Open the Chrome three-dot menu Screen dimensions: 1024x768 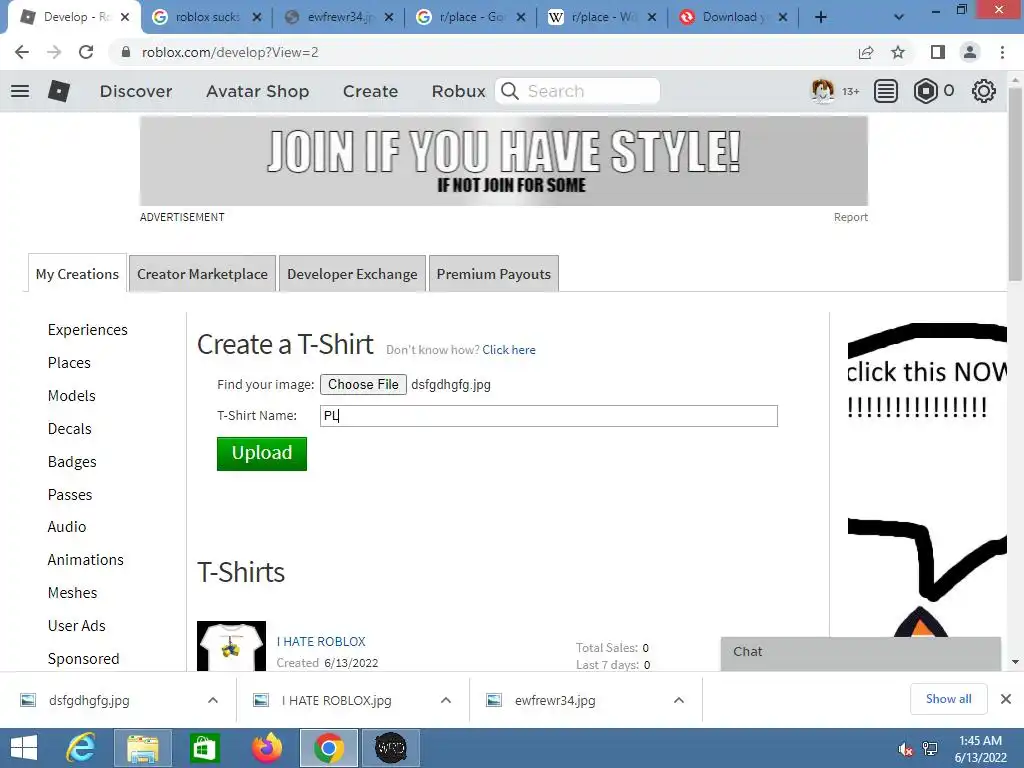(x=1002, y=52)
